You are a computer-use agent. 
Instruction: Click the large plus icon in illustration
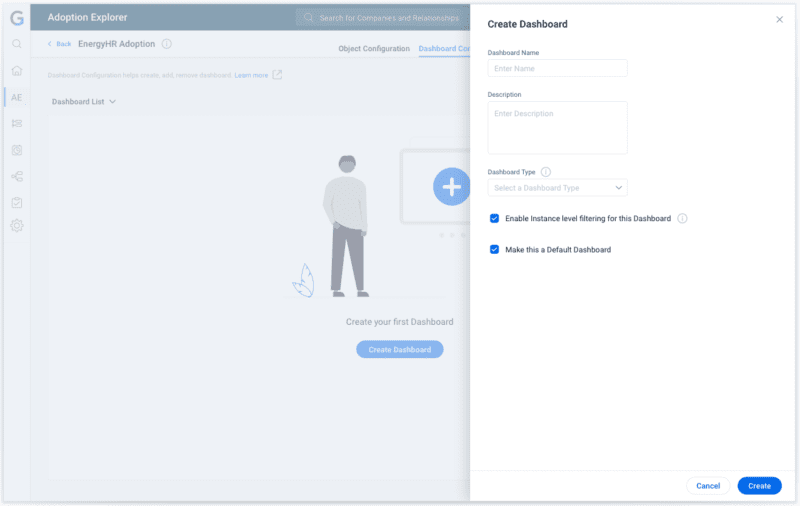(x=451, y=186)
